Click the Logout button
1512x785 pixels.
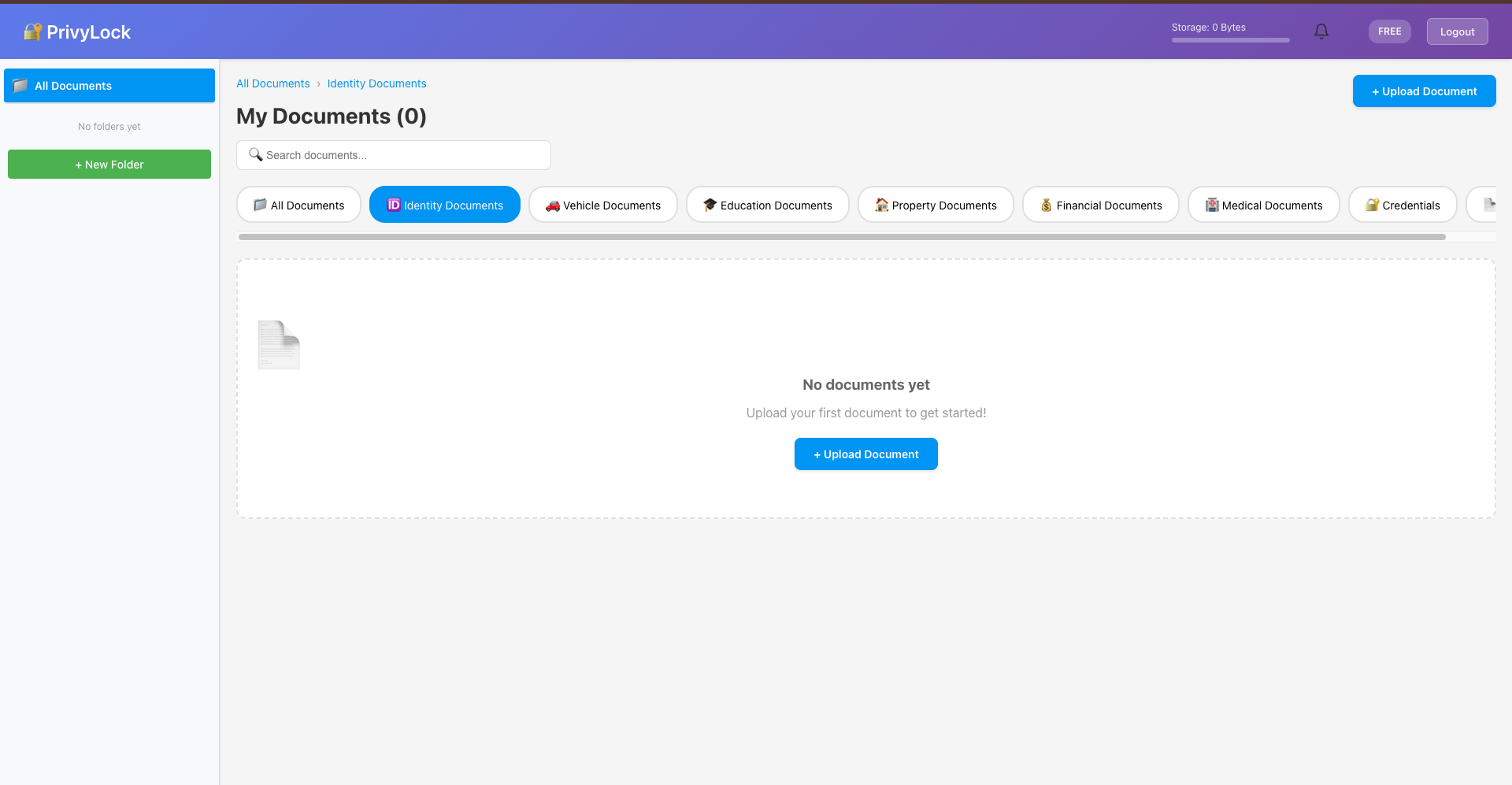tap(1457, 31)
